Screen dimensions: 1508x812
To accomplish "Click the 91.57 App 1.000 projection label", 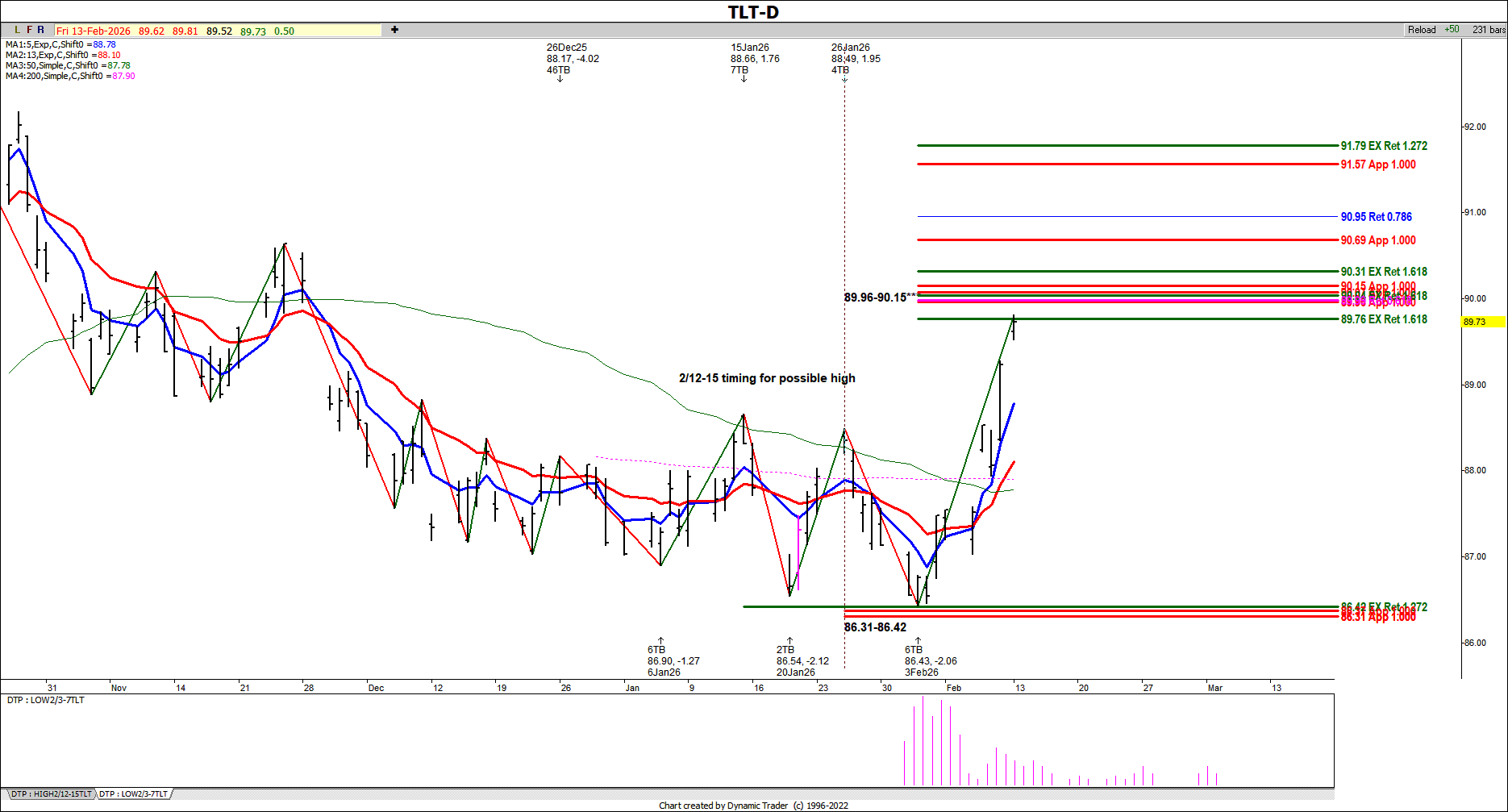I will (x=1377, y=164).
